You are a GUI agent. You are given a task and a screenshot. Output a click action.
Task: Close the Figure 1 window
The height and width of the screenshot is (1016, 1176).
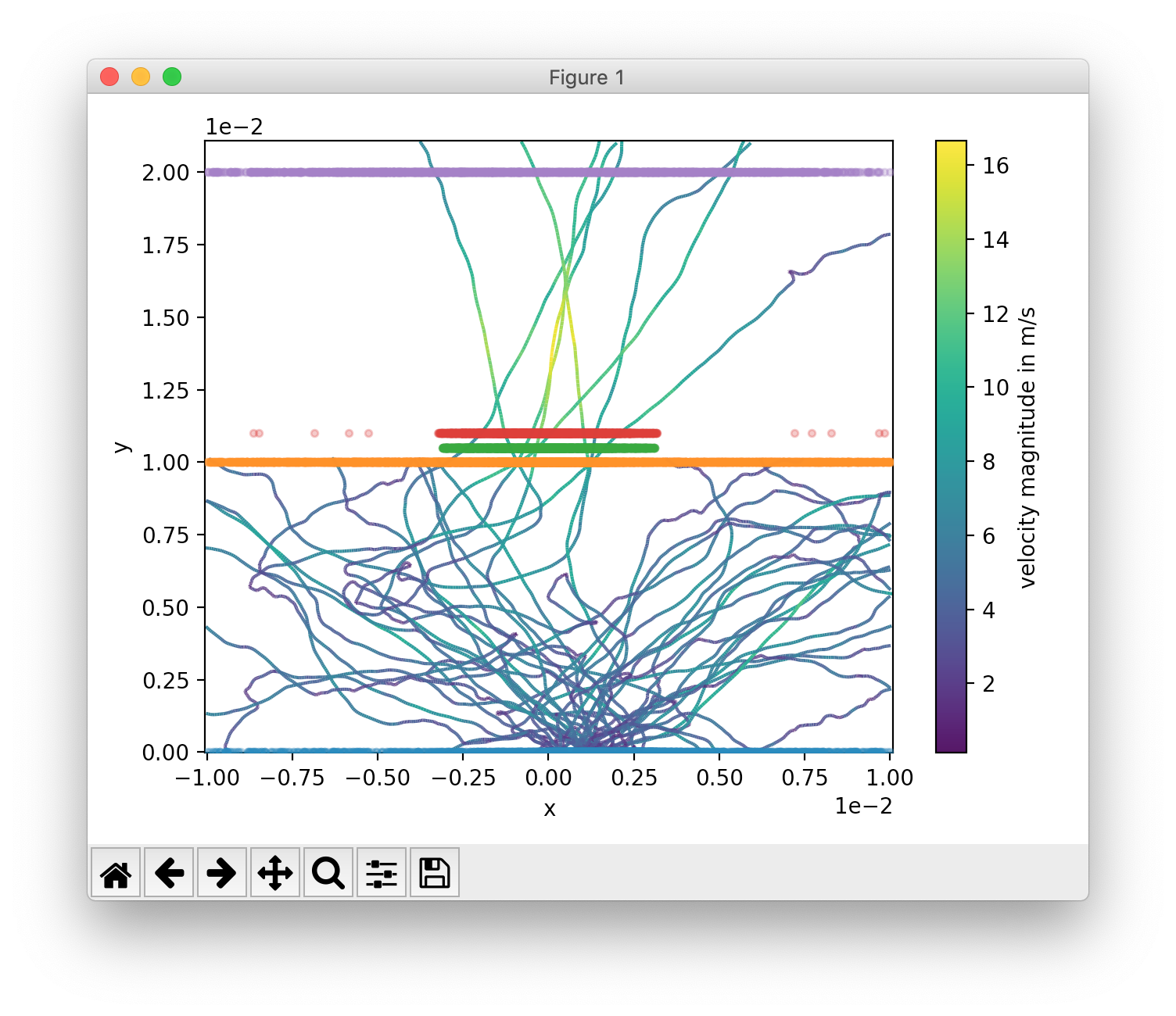(x=109, y=77)
